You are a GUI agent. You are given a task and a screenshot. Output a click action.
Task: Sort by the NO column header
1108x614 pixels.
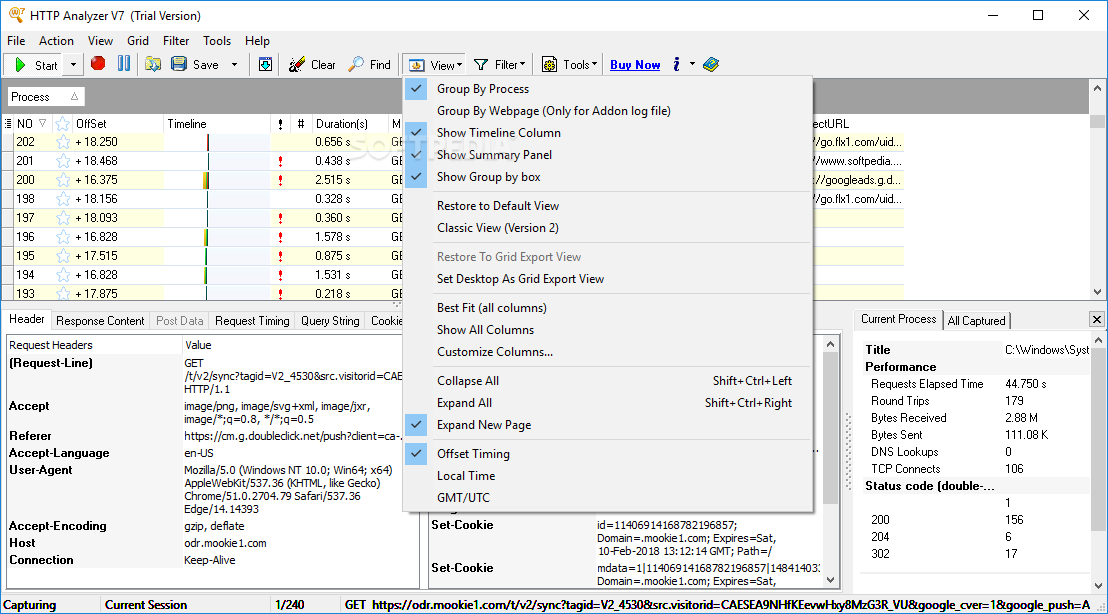click(x=31, y=124)
